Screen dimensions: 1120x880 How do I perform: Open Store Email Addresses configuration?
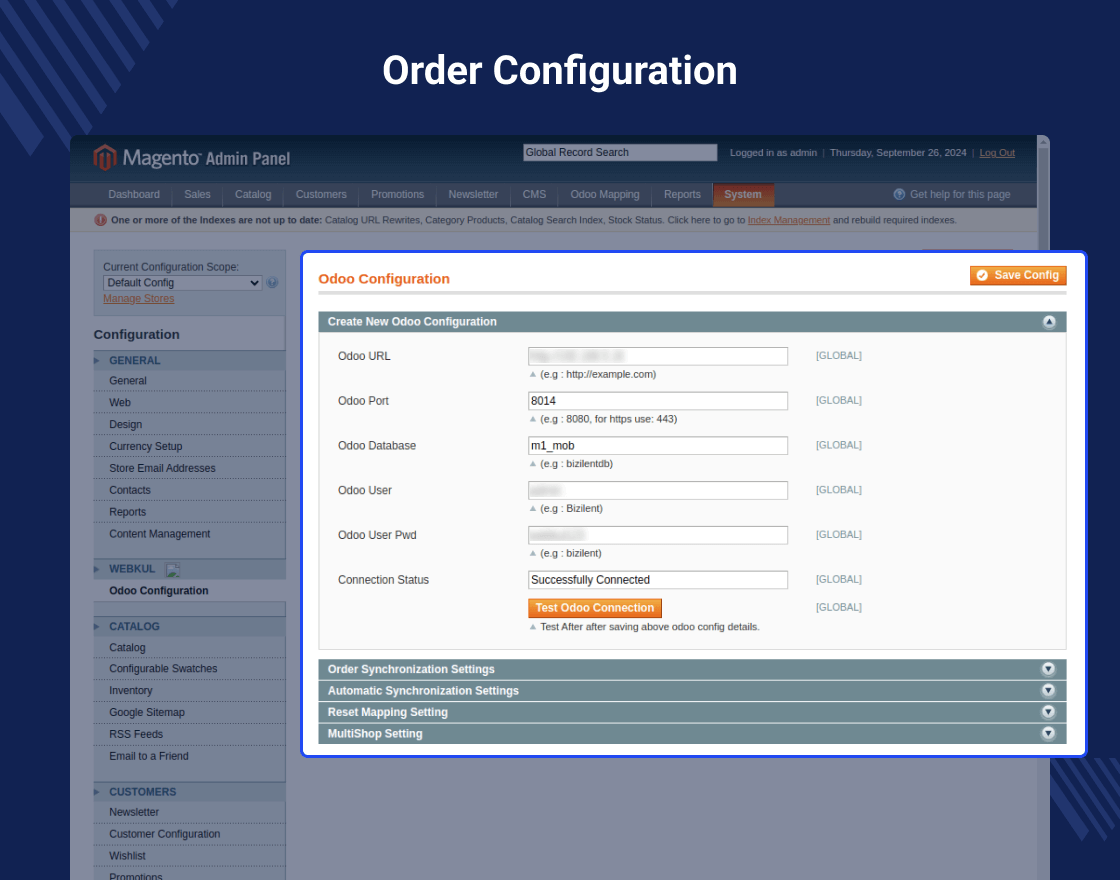[162, 469]
